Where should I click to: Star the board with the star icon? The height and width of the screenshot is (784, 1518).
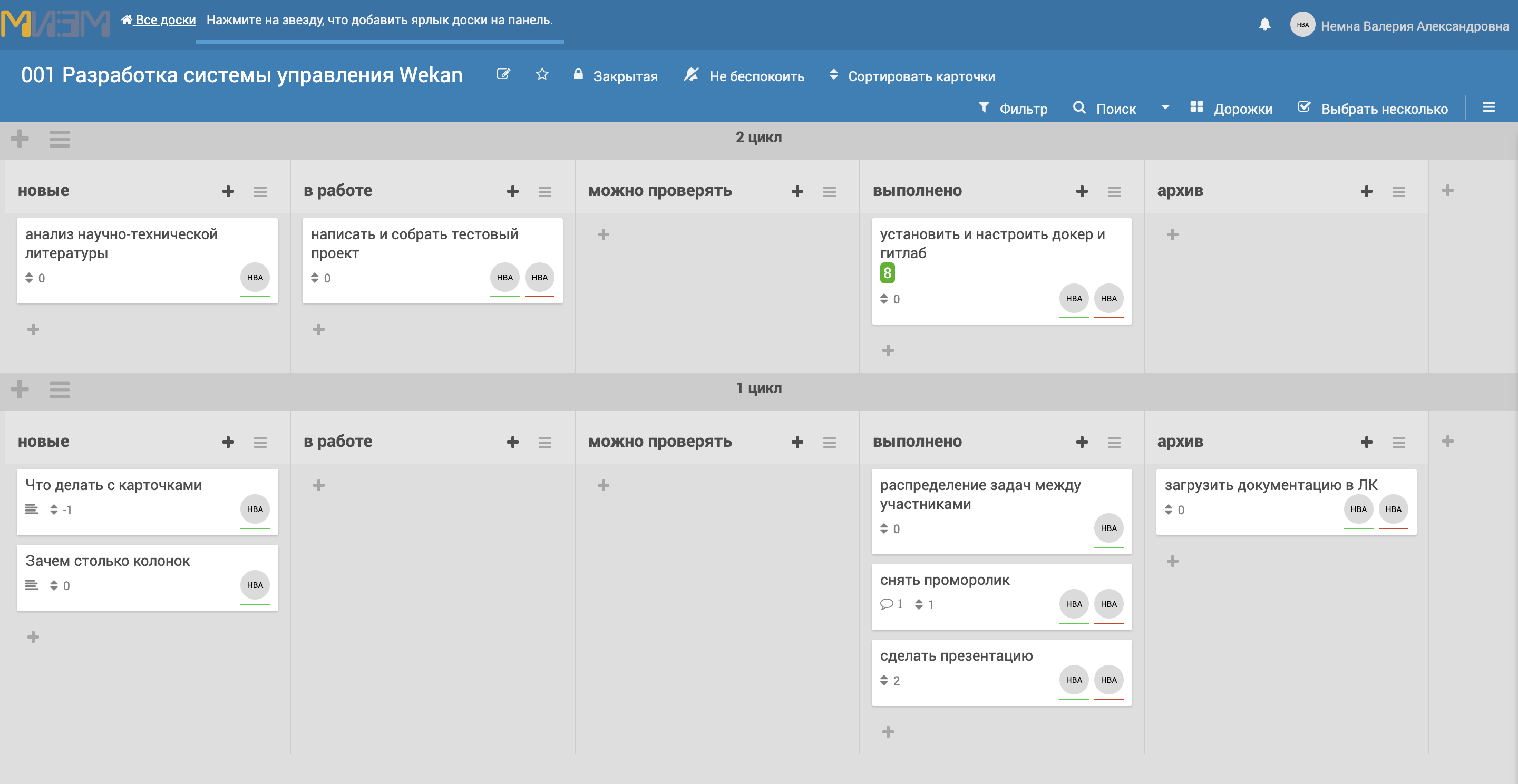[542, 74]
